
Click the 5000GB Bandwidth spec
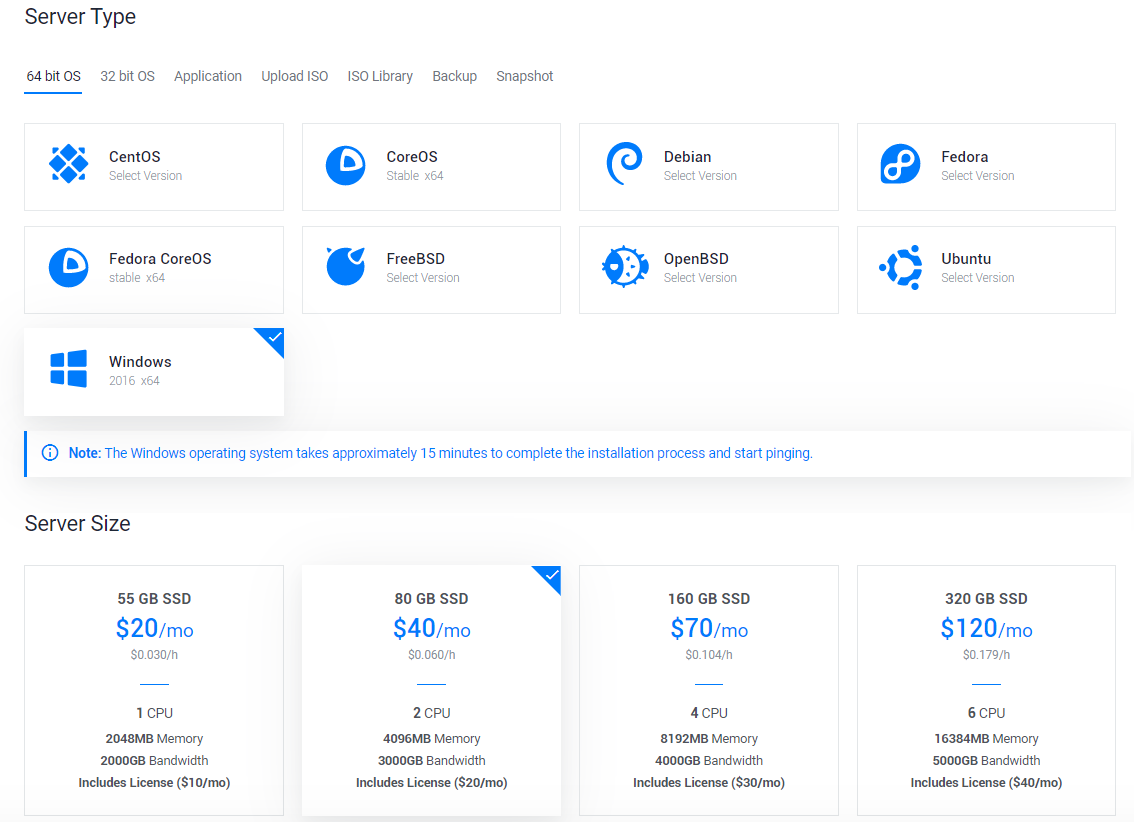pyautogui.click(x=986, y=761)
